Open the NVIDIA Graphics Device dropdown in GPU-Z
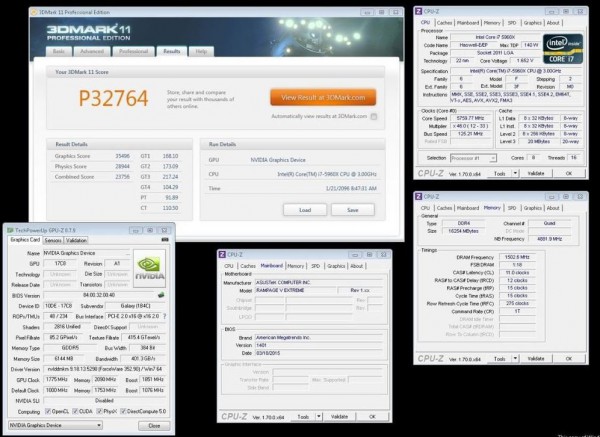The image size is (600, 437). (x=55, y=425)
